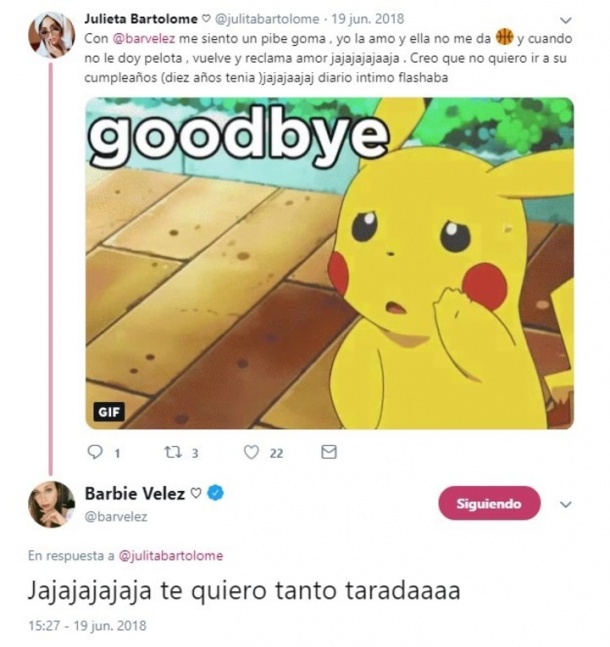
Task: Click the GIF badge on image
Action: coord(109,412)
